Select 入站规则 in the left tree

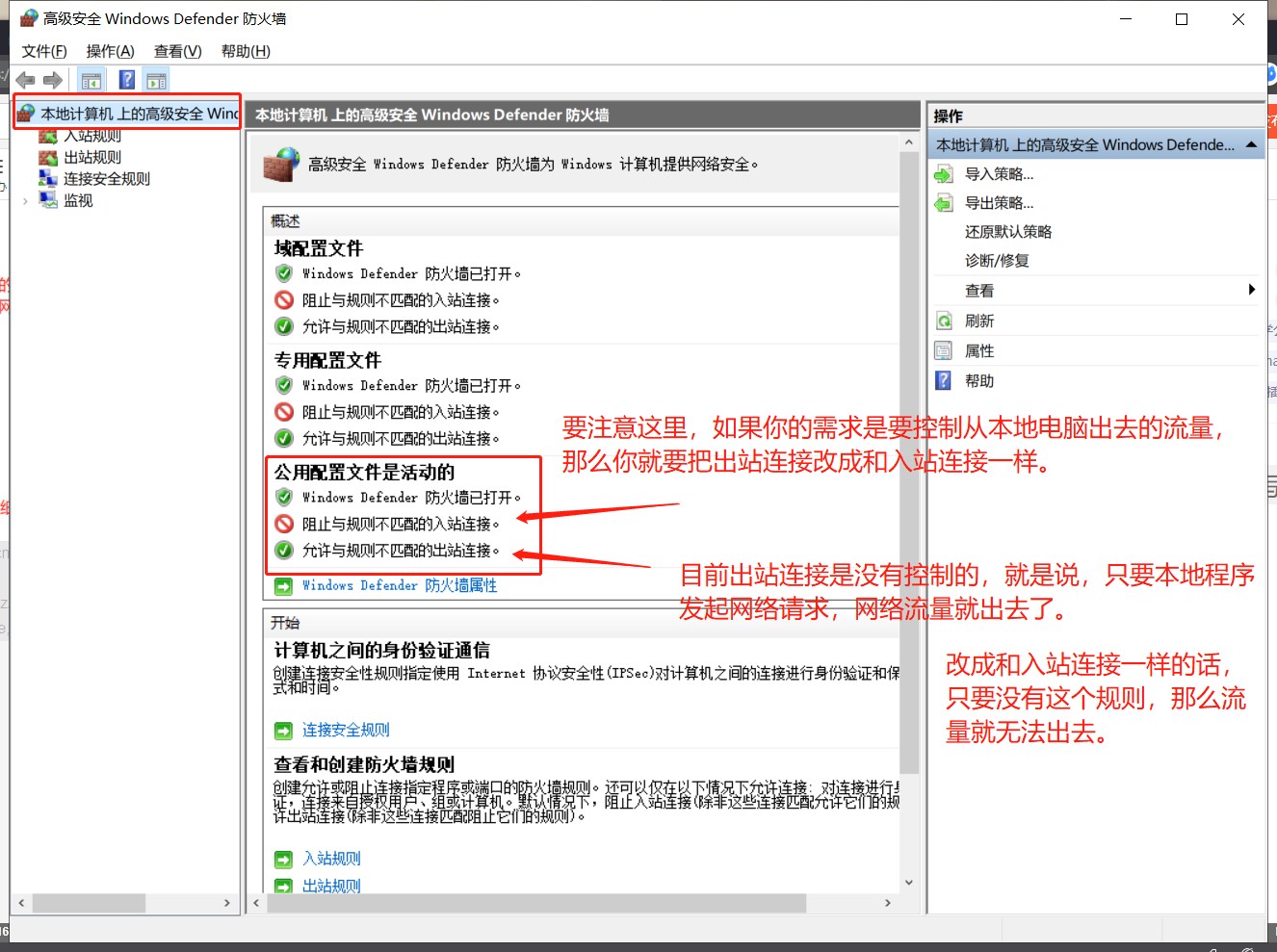click(92, 136)
